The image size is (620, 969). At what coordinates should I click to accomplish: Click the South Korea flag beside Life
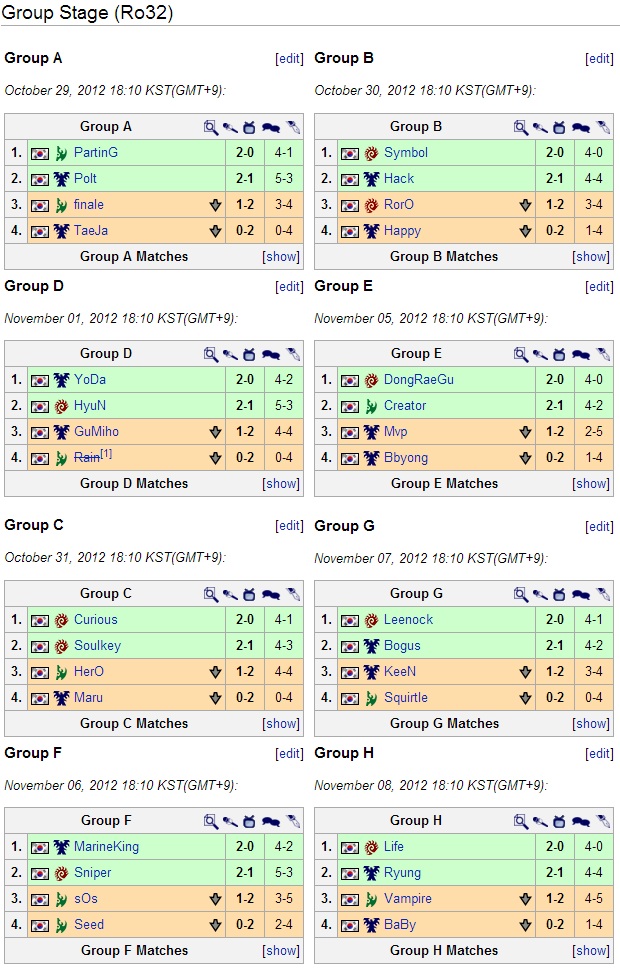coord(348,846)
